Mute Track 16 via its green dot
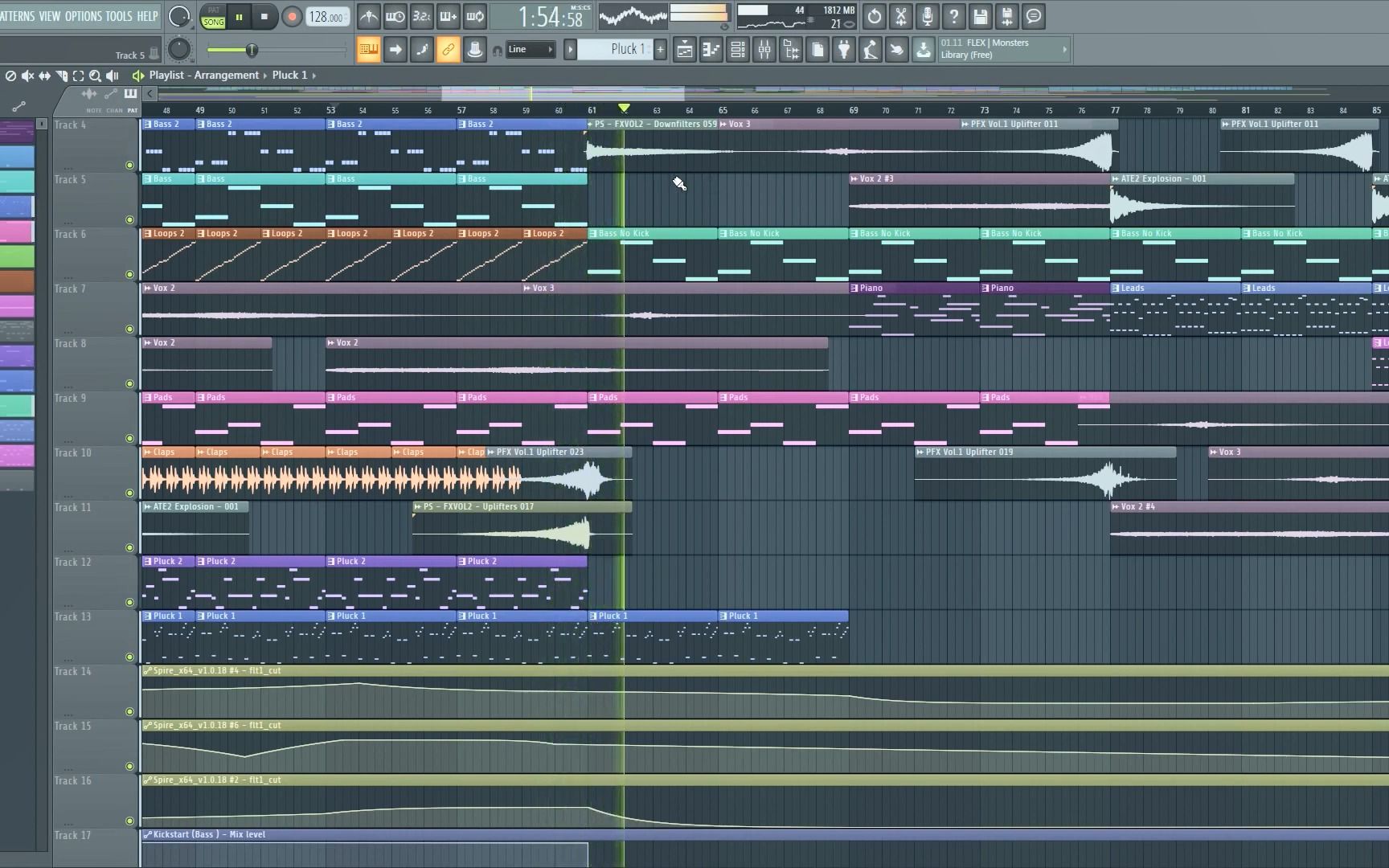Viewport: 1389px width, 868px height. [129, 821]
